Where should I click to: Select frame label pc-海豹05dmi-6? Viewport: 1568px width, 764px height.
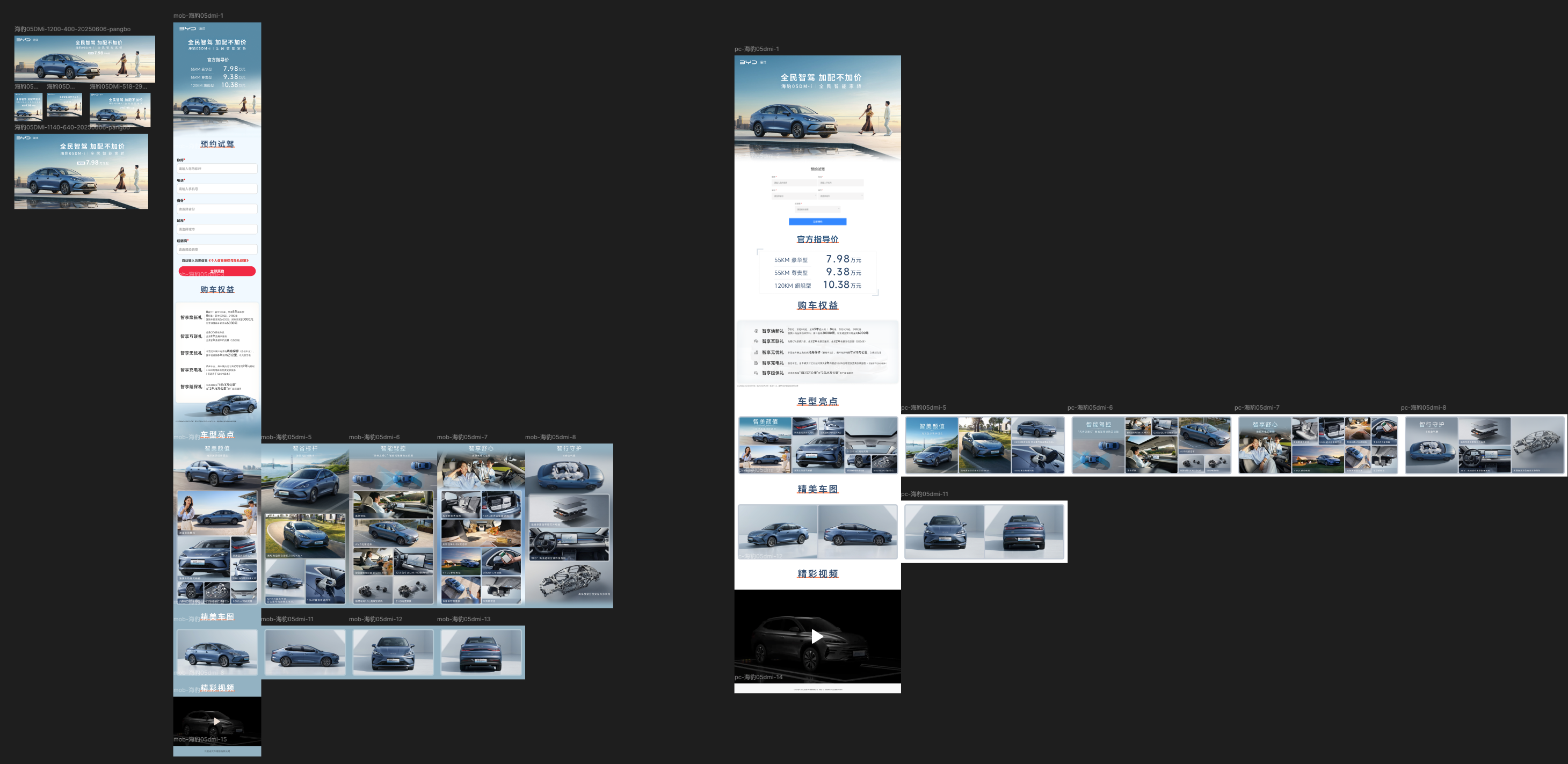point(1090,408)
